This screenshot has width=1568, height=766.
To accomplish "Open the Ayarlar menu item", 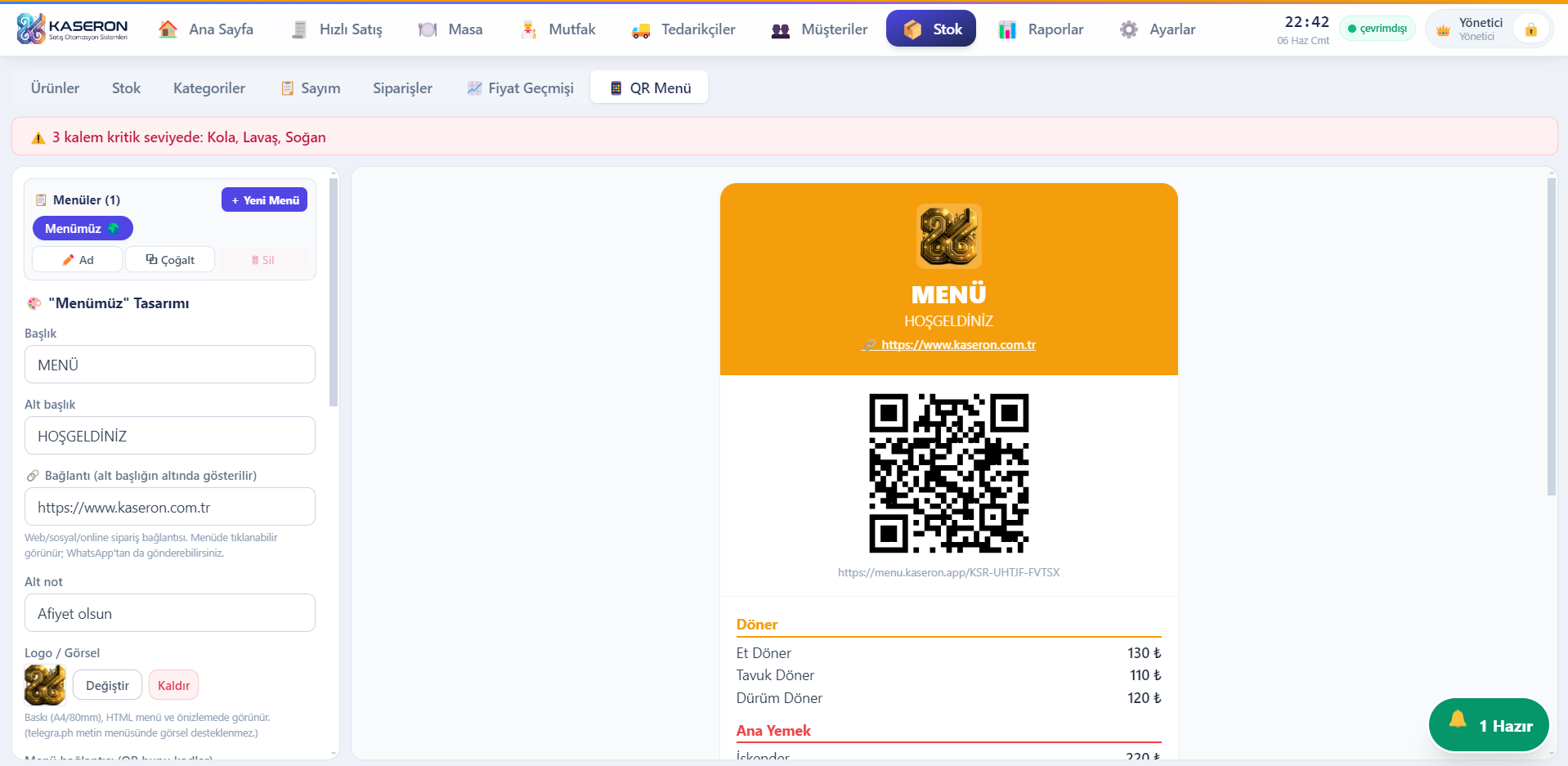I will [x=1157, y=29].
